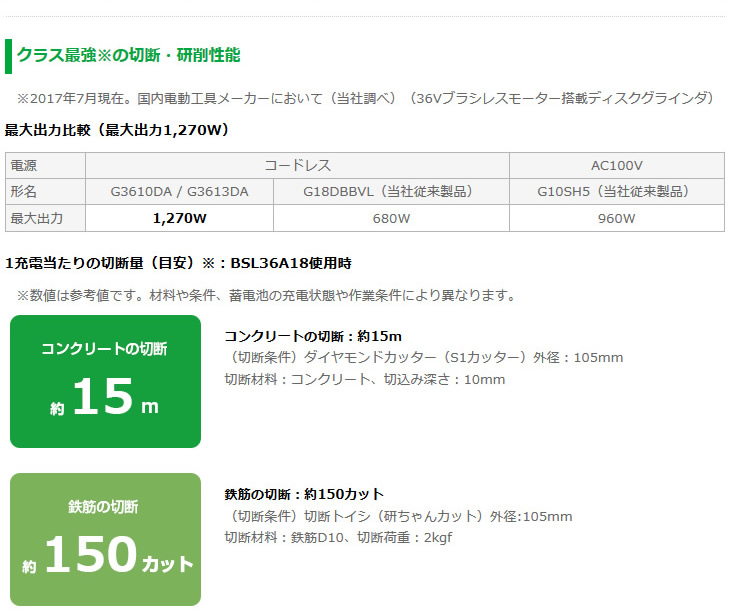Screen dimensions: 730x612
Task: Click the green コンクリートの切断 約15m badge
Action: [105, 381]
